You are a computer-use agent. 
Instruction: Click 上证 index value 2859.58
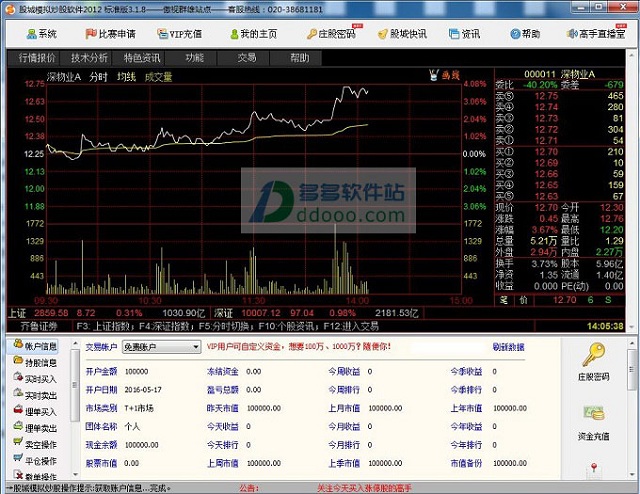pos(51,313)
